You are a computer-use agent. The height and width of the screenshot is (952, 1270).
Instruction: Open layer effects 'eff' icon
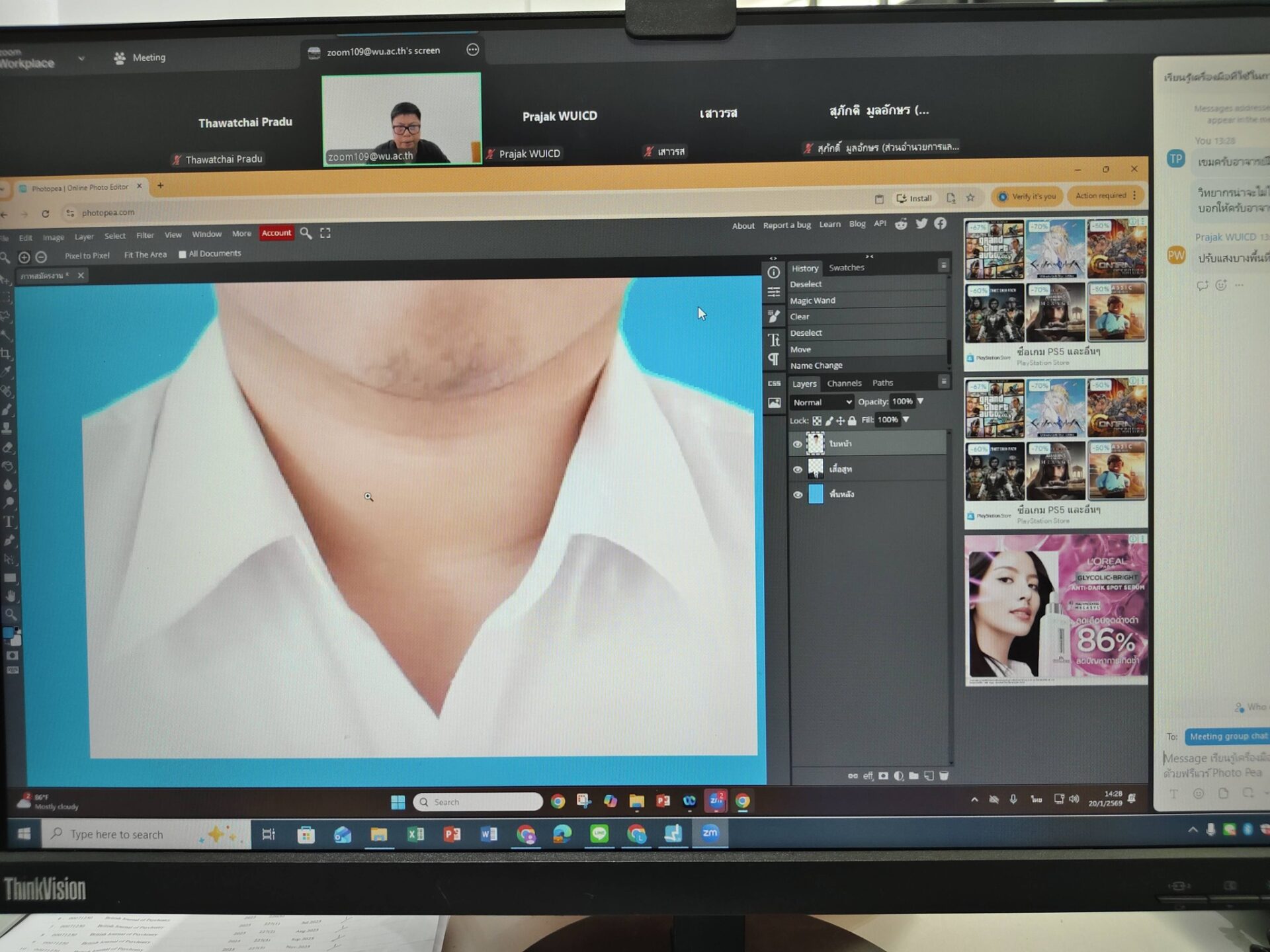click(868, 776)
